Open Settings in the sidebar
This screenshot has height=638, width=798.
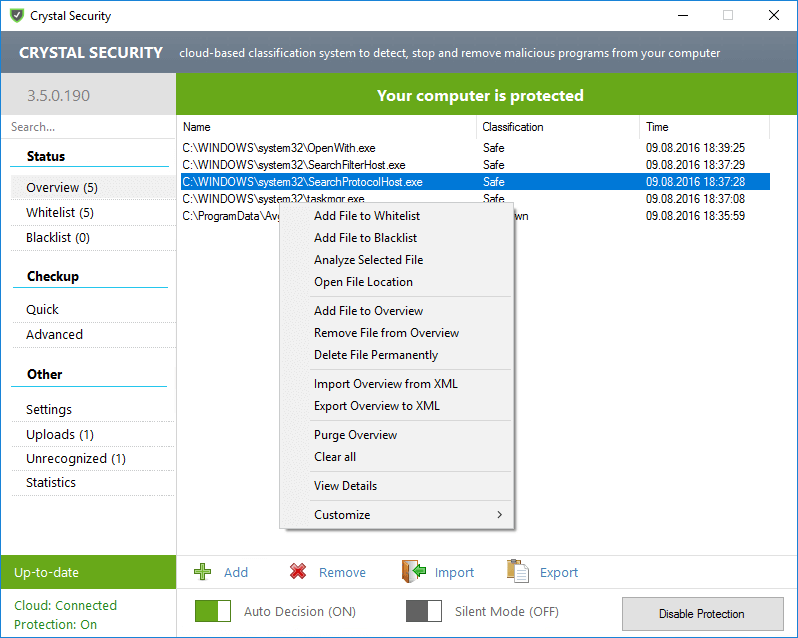pyautogui.click(x=93, y=410)
